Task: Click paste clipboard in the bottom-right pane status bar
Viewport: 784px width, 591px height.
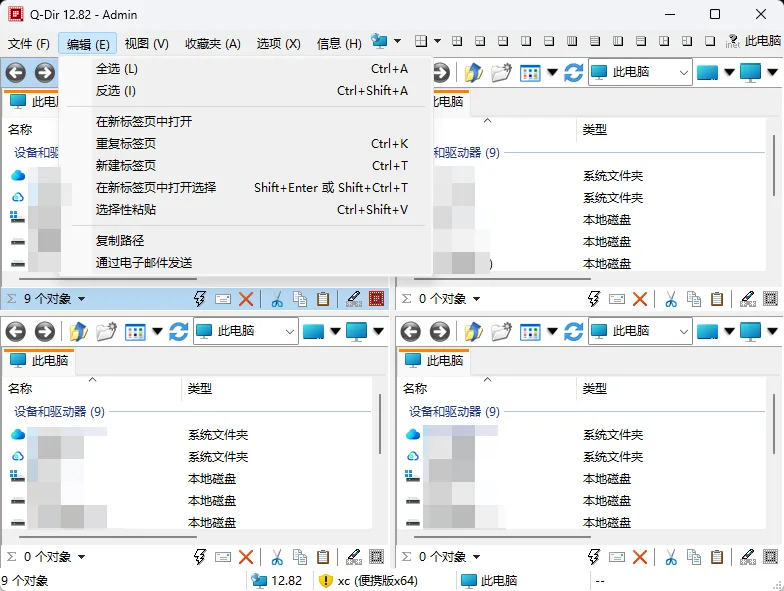Action: [x=717, y=556]
